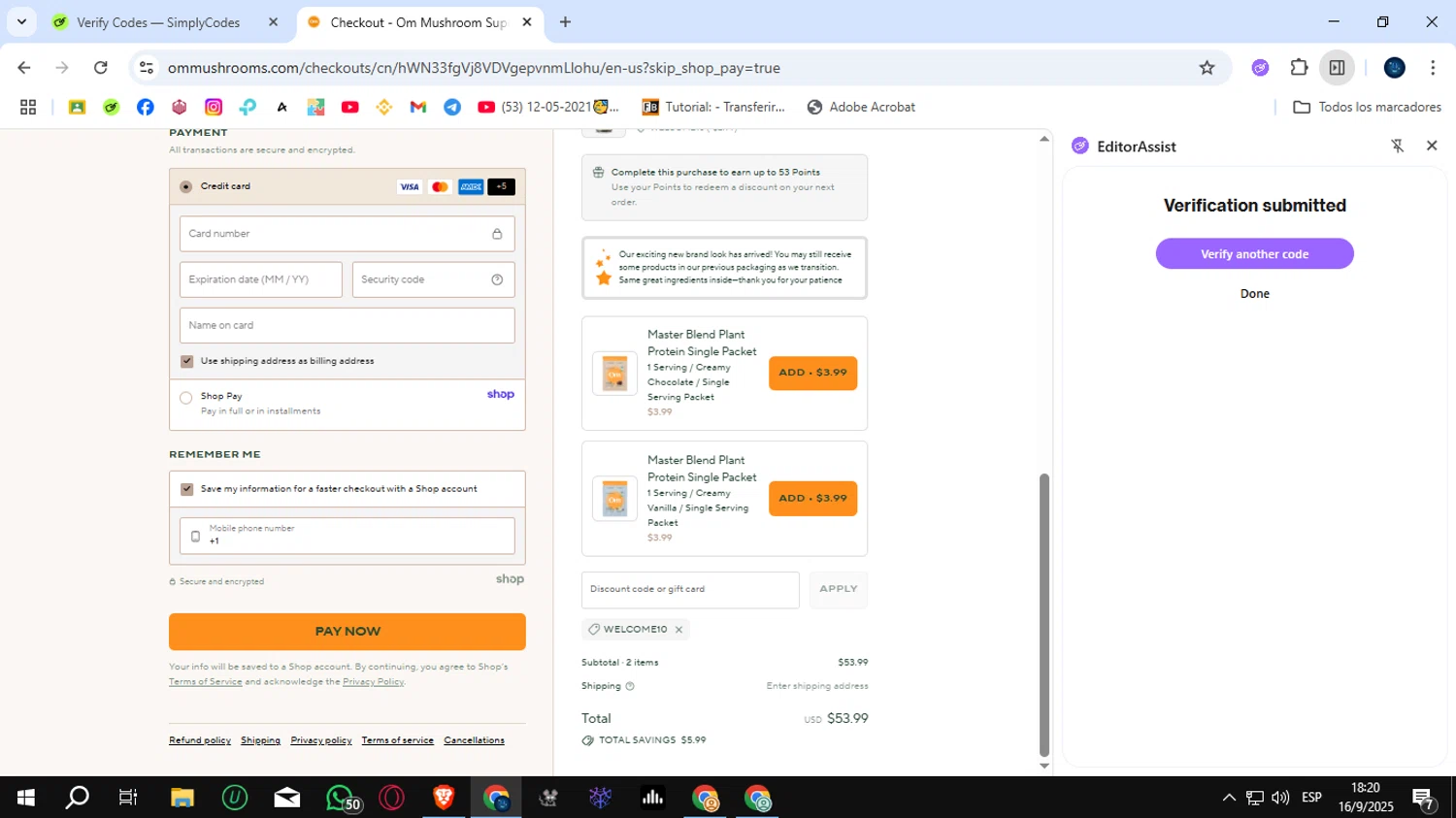This screenshot has width=1456, height=818.
Task: Open the tab search dropdown
Action: click(x=21, y=21)
